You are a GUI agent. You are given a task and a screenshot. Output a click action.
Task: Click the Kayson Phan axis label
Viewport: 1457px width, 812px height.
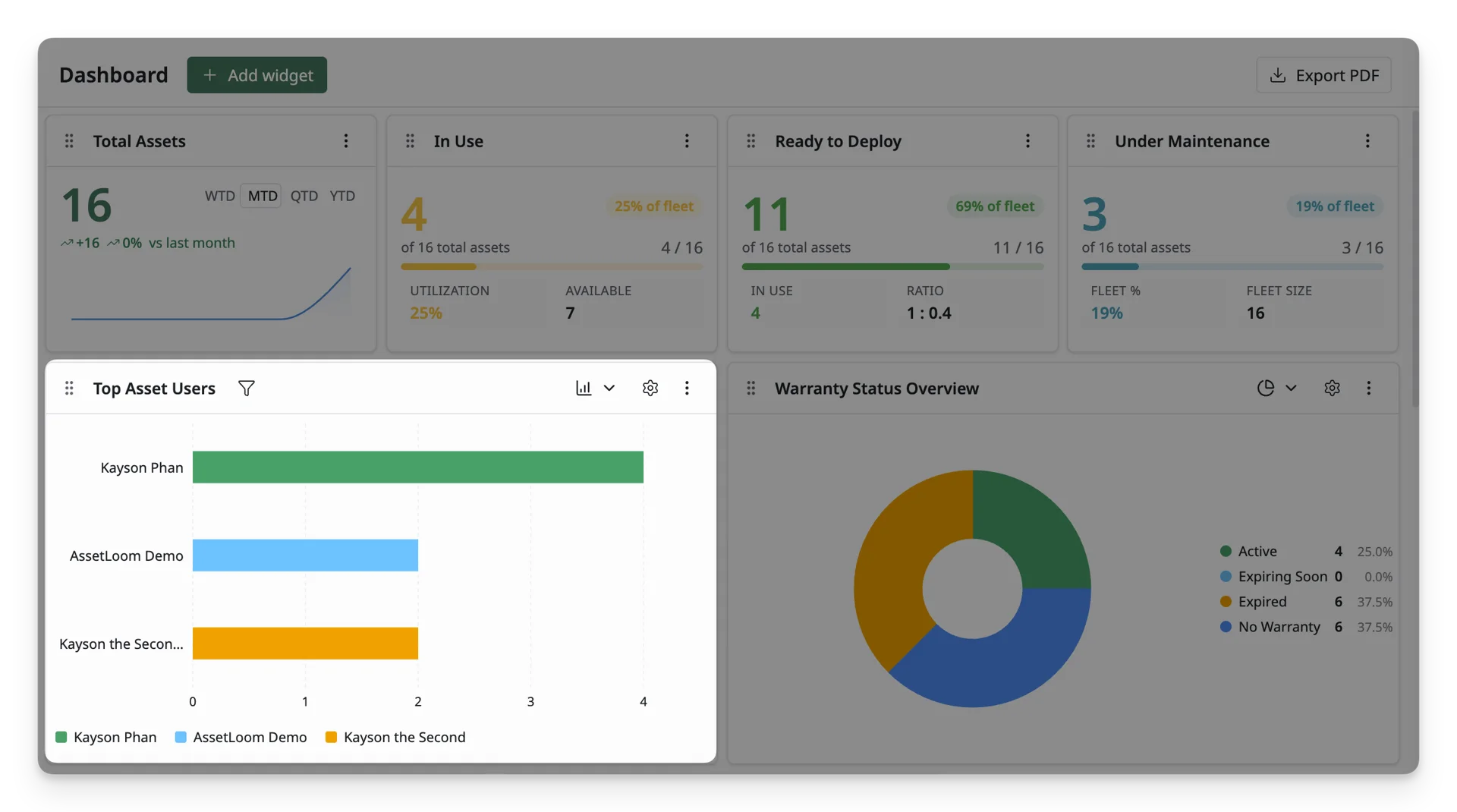point(142,467)
